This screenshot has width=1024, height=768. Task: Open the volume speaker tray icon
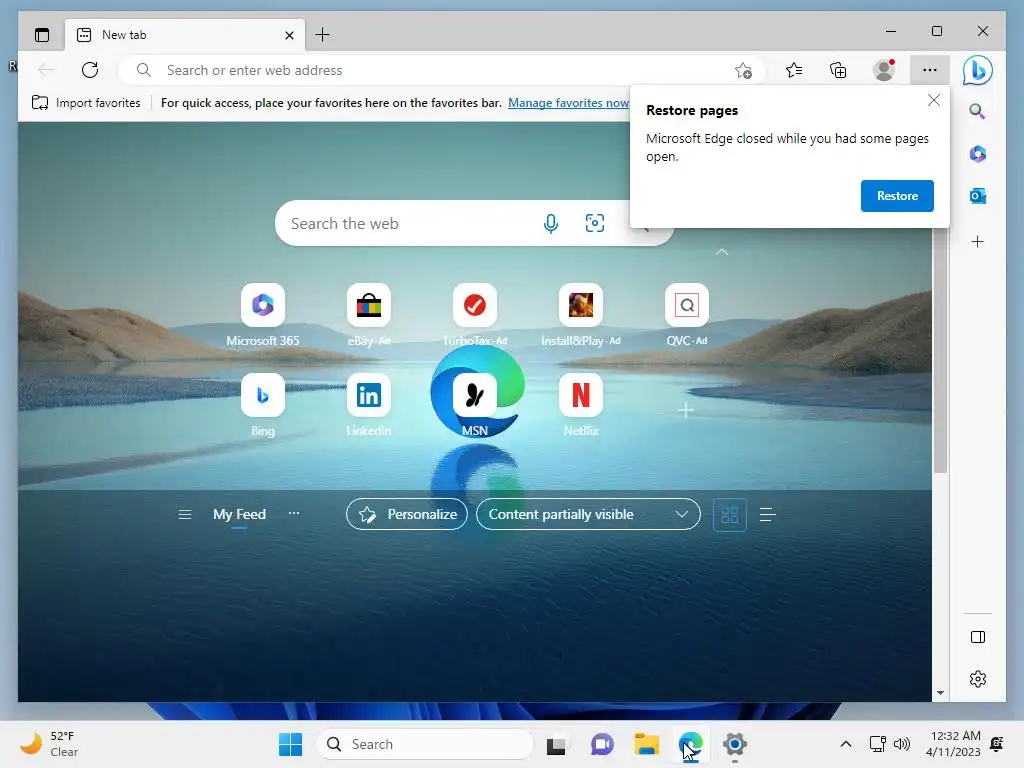(902, 744)
